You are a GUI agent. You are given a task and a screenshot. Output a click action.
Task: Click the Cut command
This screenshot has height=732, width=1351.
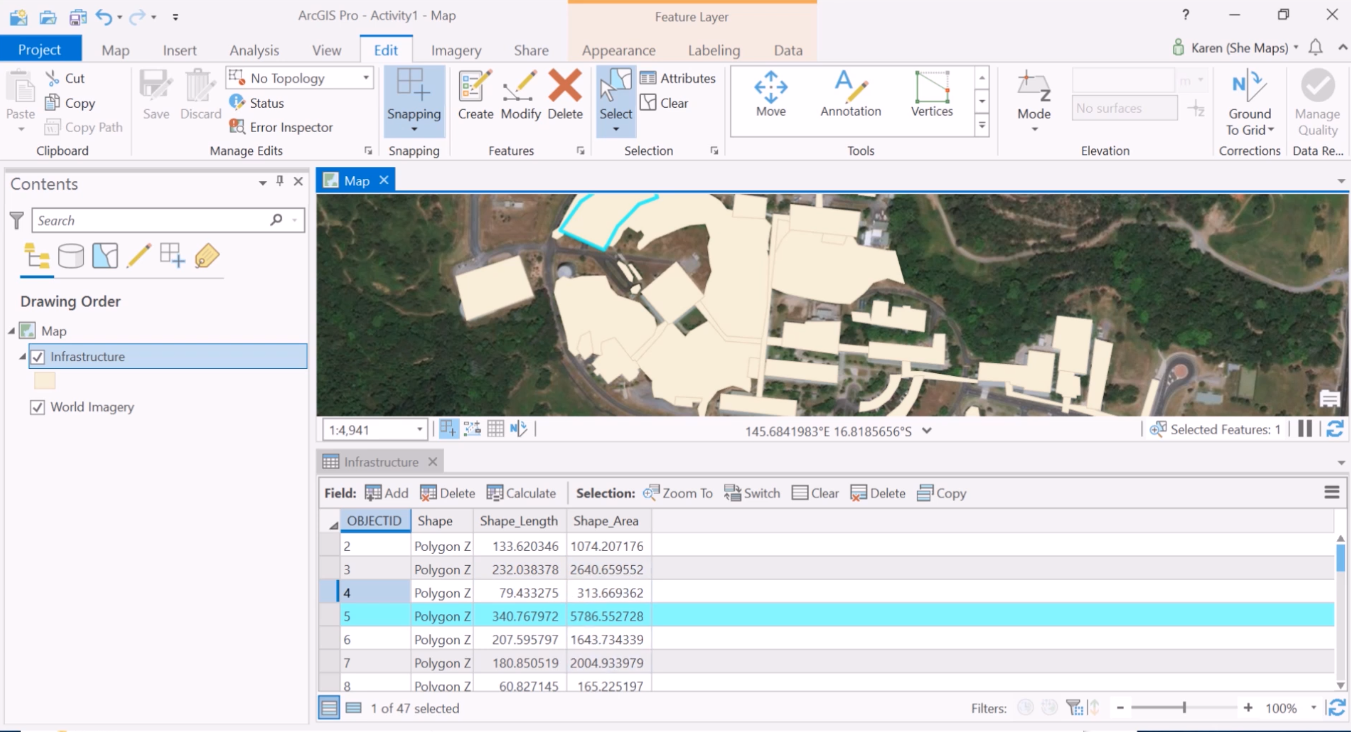click(x=65, y=78)
